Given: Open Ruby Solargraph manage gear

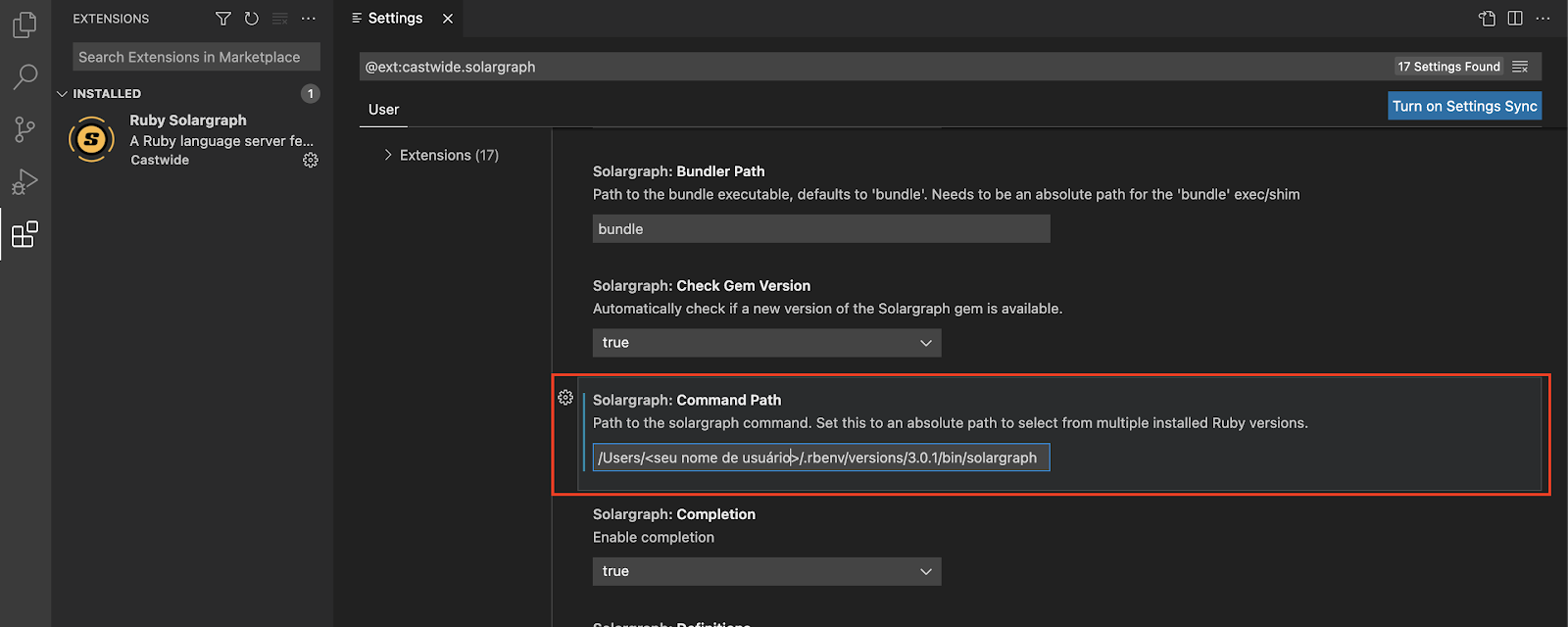Looking at the screenshot, I should pos(311,160).
